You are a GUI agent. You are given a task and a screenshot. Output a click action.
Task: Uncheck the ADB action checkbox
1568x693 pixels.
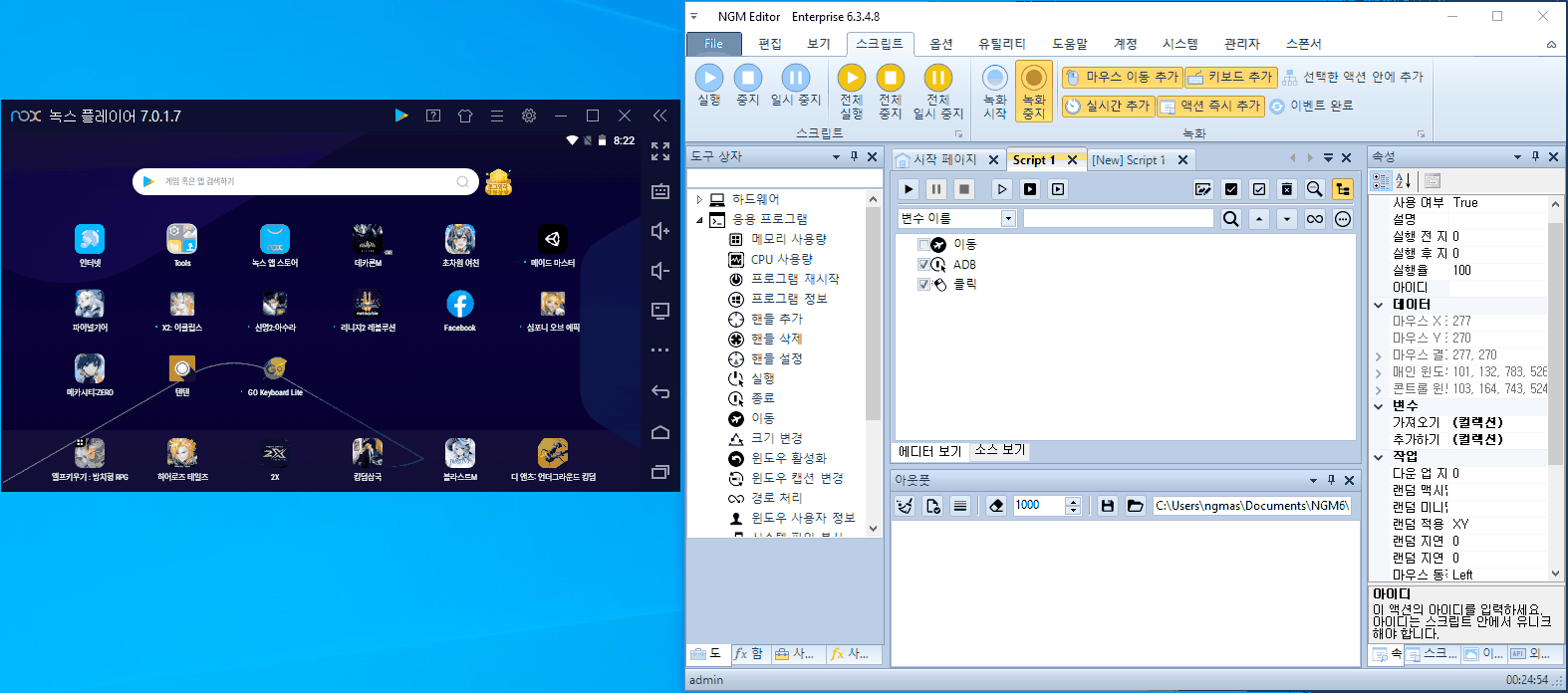point(923,265)
